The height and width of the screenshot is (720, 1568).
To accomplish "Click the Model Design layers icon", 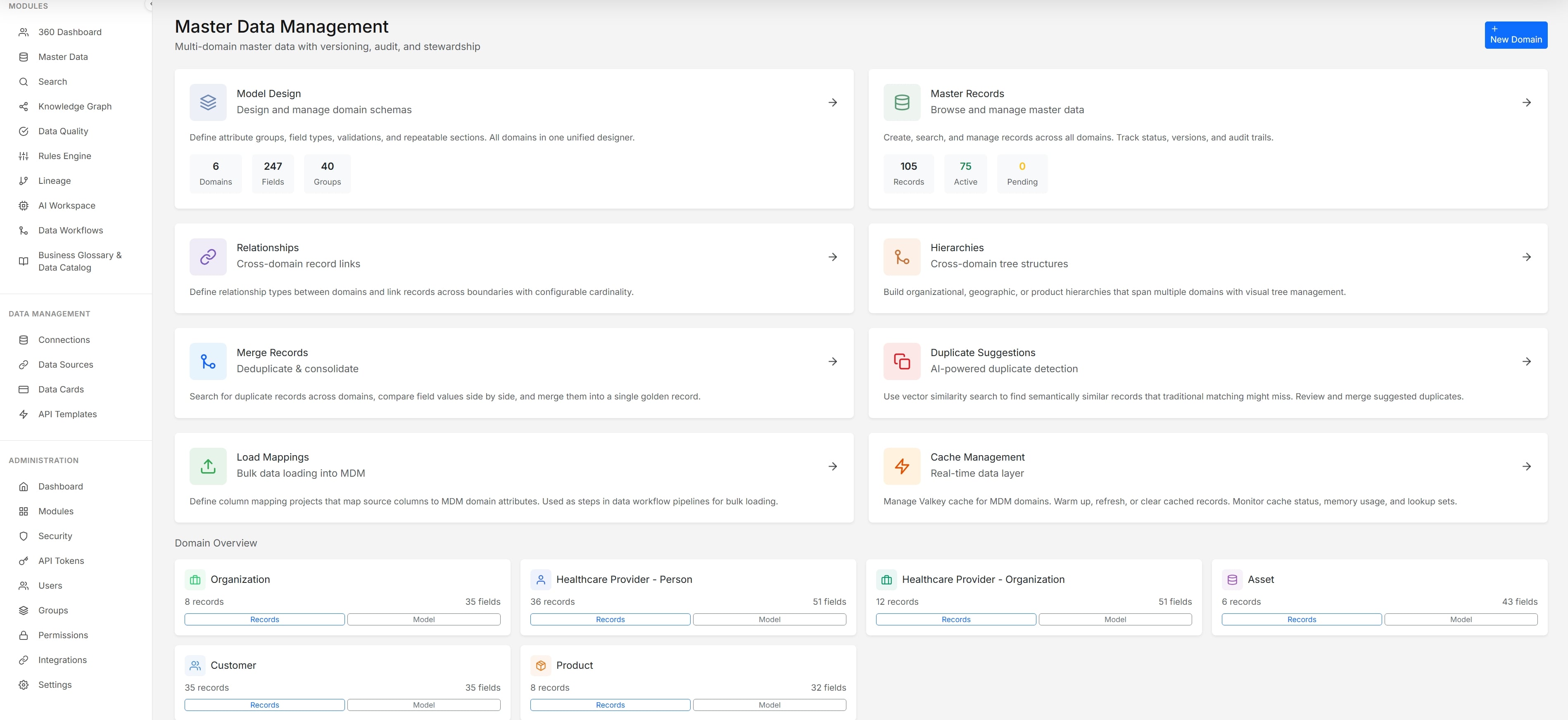I will pyautogui.click(x=207, y=102).
